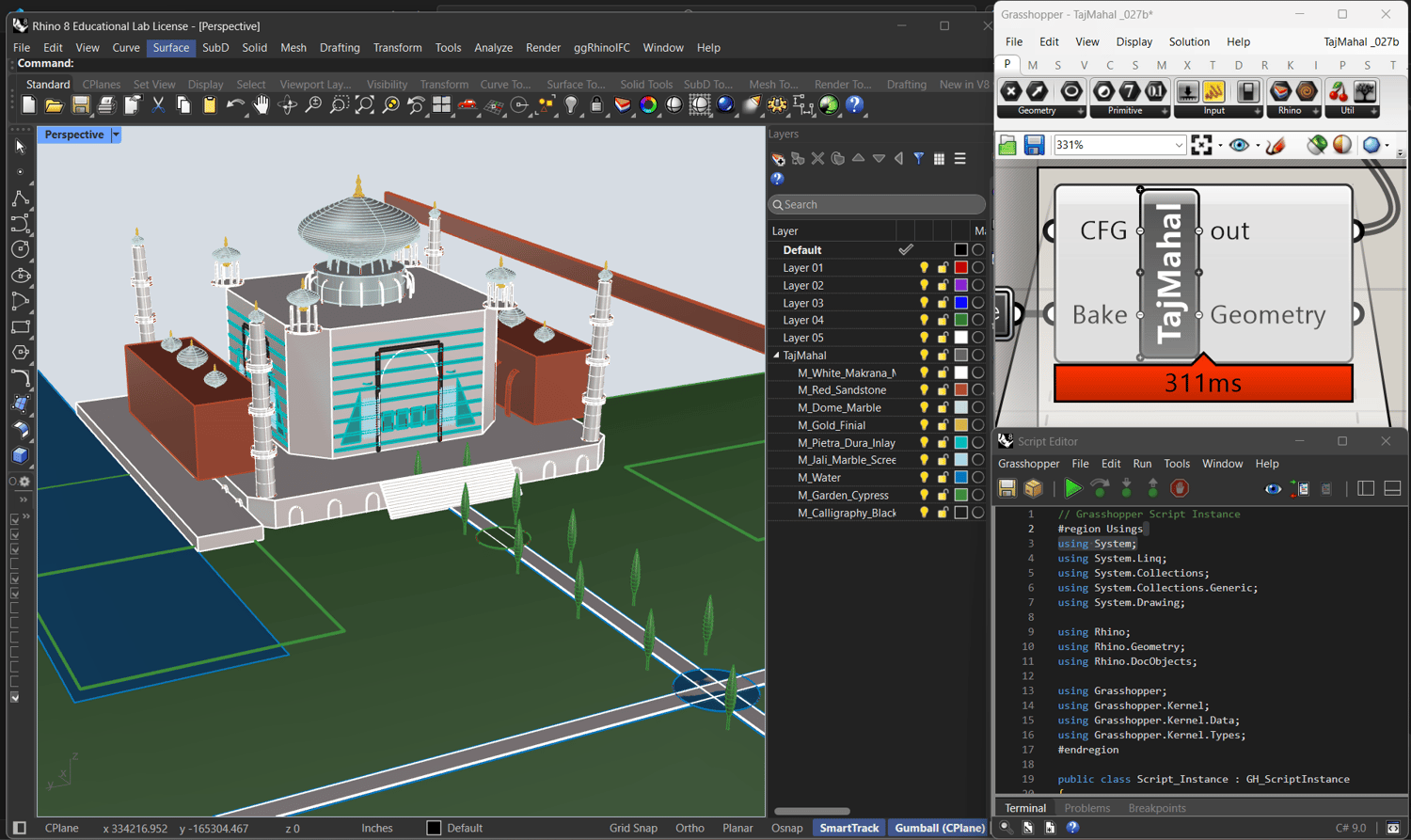Open the Perspective viewport dropdown arrow
This screenshot has width=1411, height=840.
116,135
